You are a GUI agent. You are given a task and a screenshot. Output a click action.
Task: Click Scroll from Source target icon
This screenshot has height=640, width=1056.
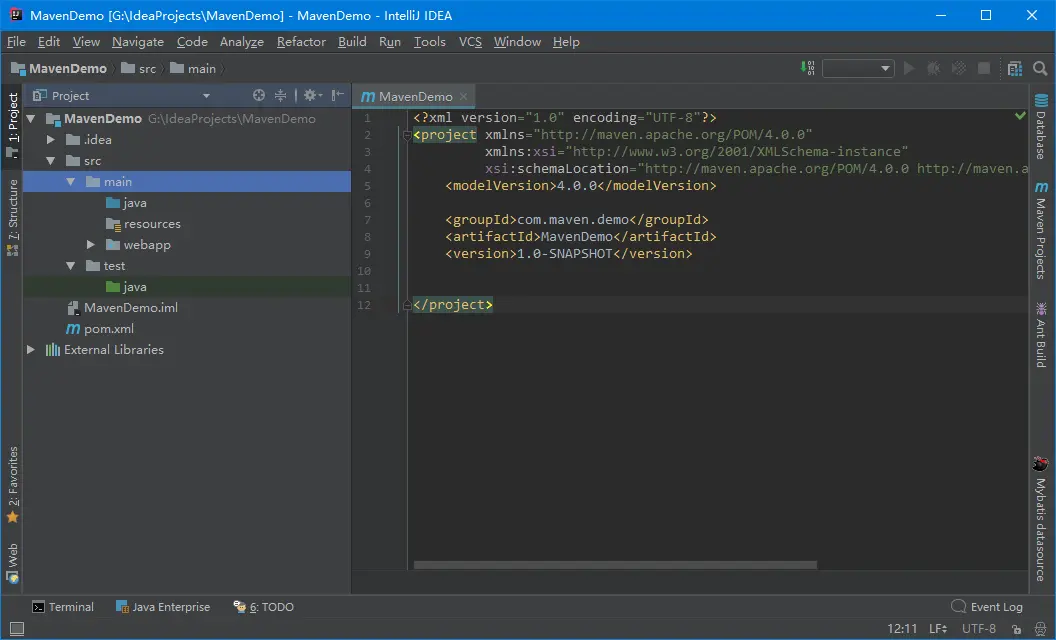259,95
